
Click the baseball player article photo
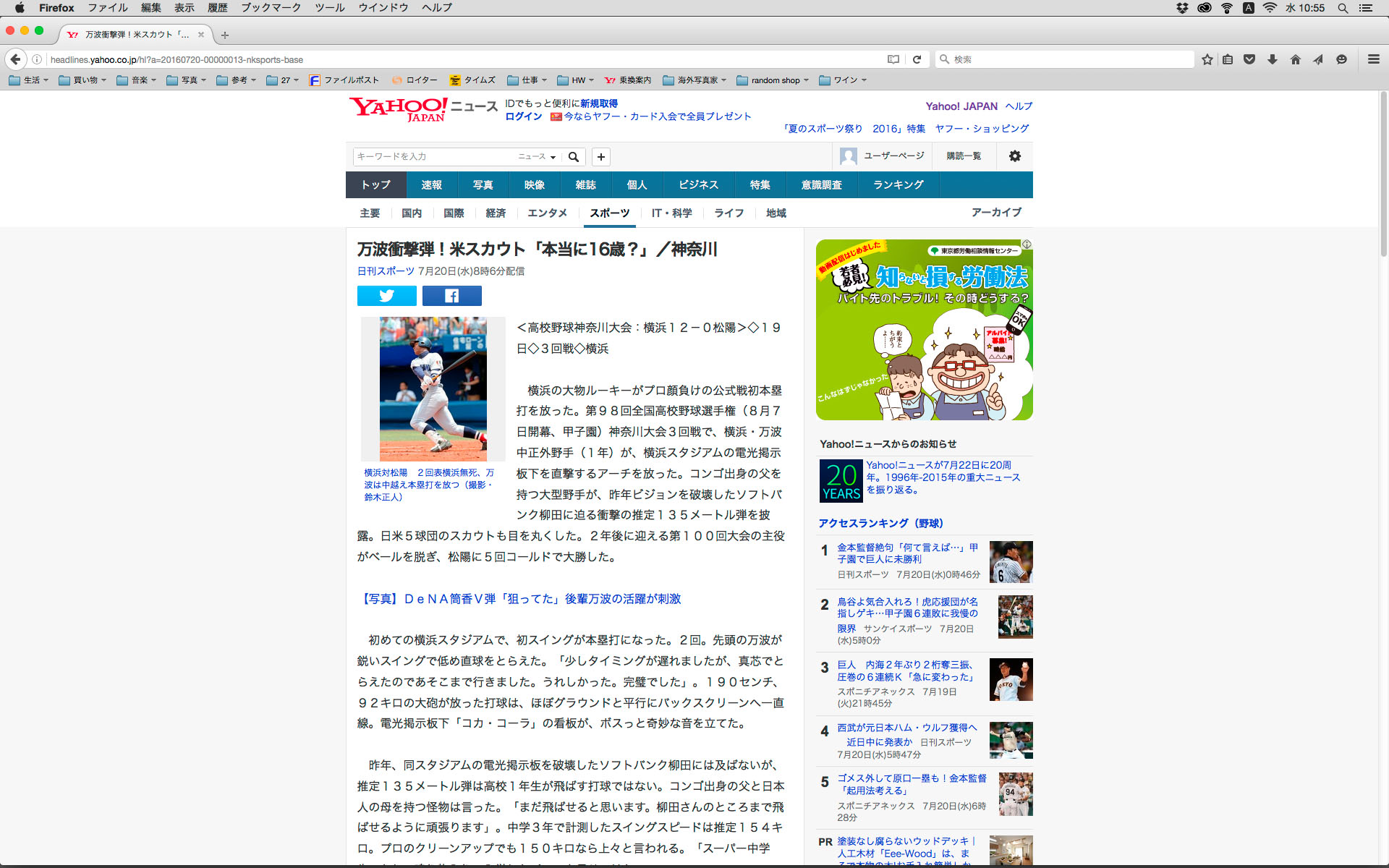433,389
